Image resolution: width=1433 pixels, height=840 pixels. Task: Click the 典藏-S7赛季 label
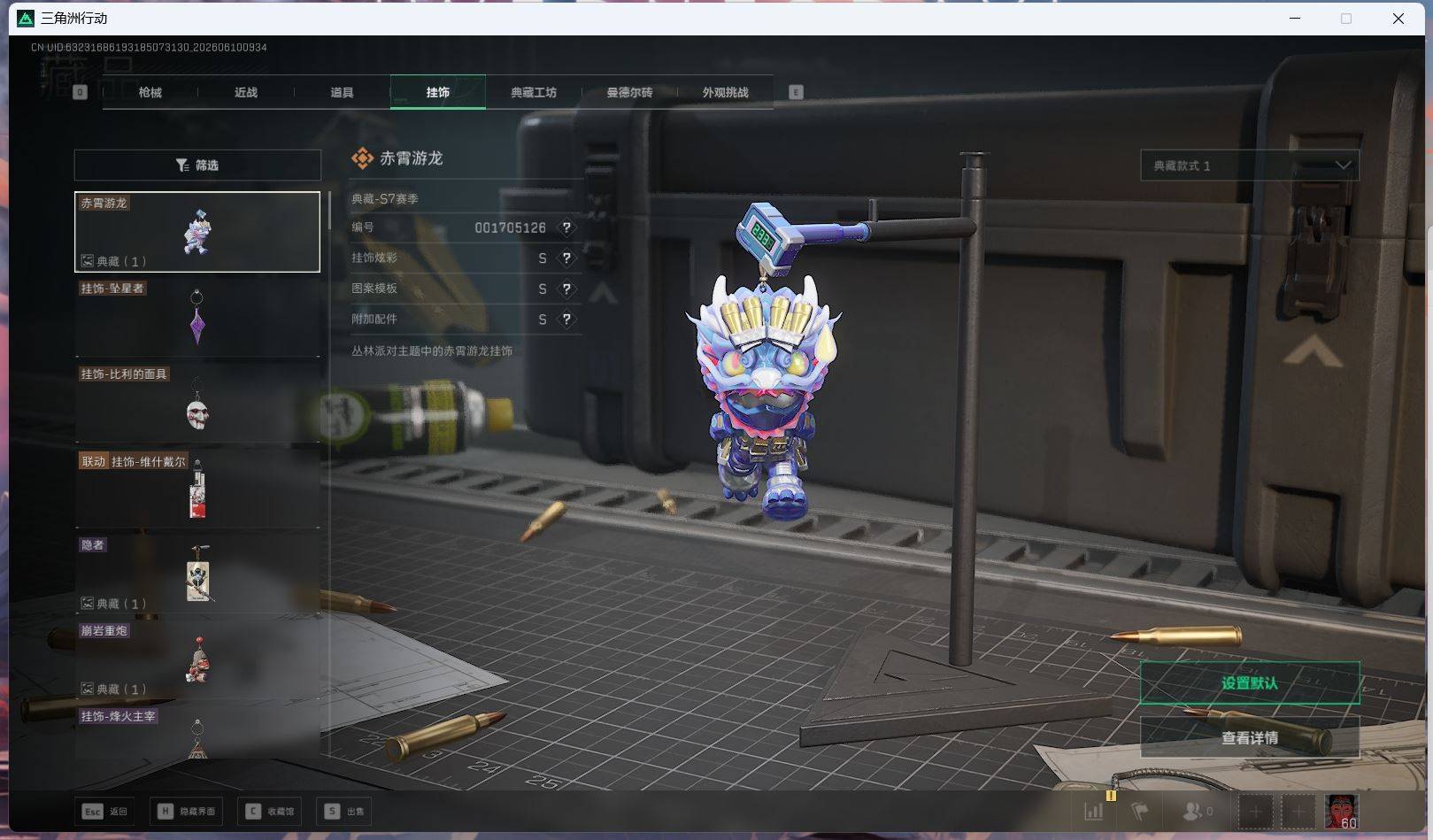pyautogui.click(x=385, y=199)
